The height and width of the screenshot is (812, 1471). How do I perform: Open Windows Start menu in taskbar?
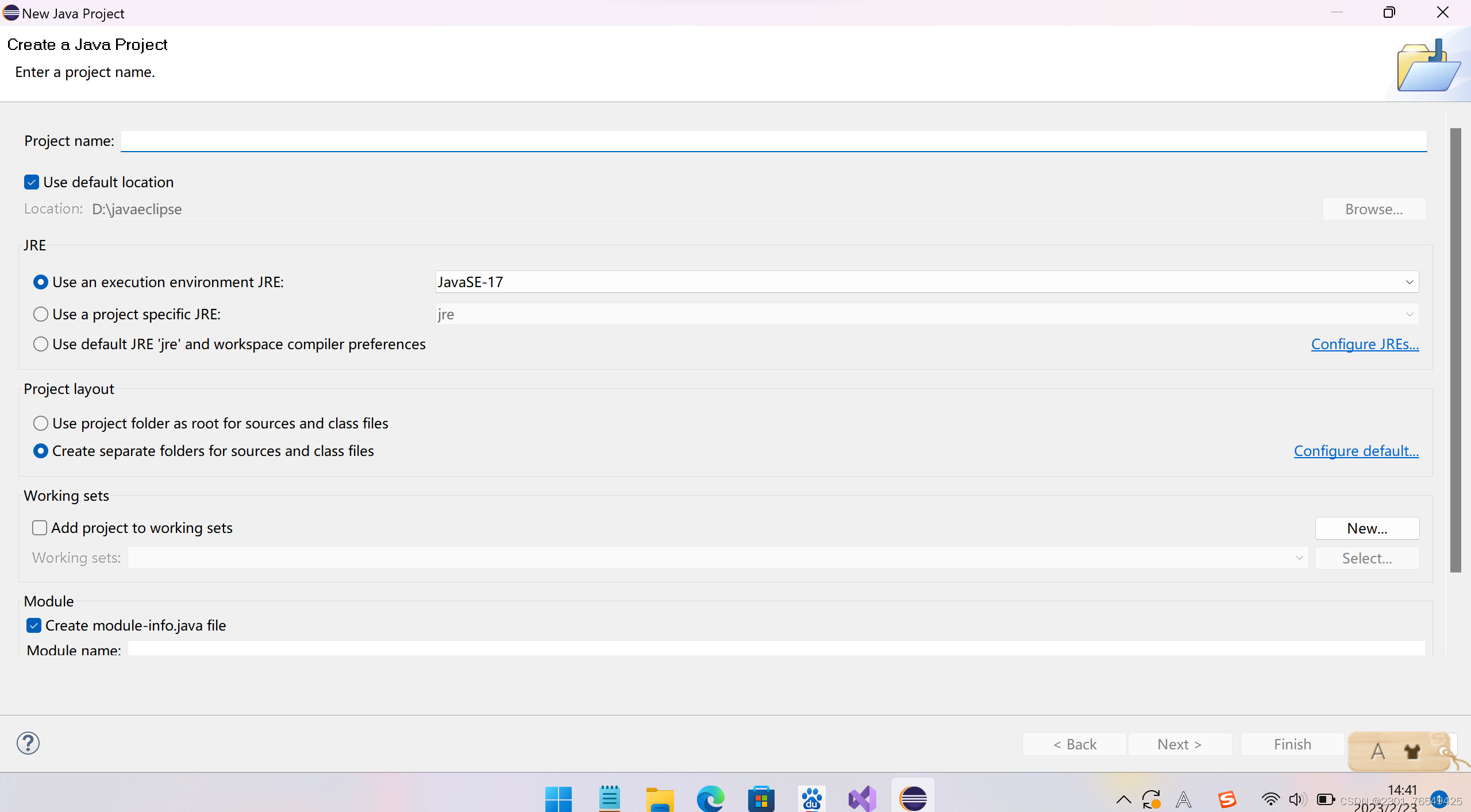pyautogui.click(x=558, y=798)
